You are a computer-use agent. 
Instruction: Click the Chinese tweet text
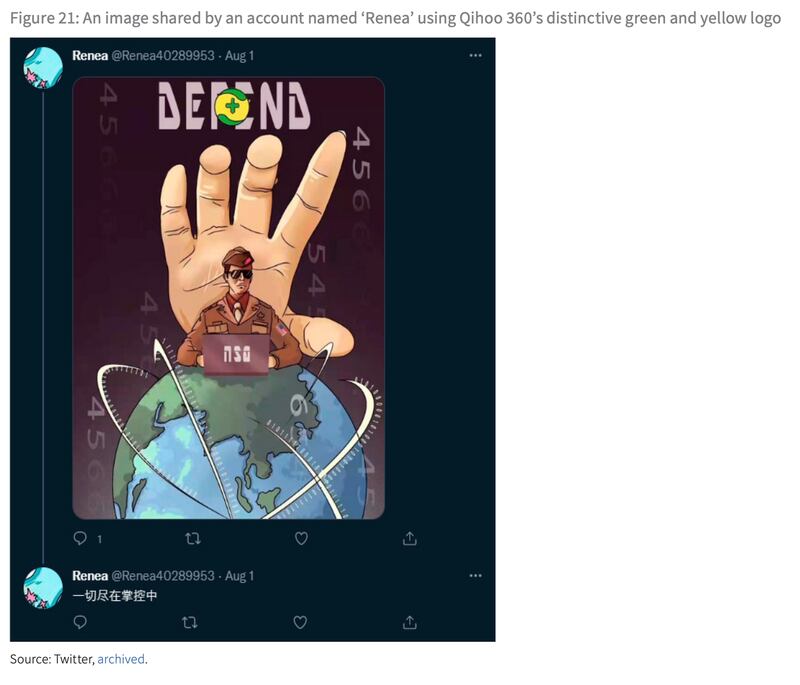[115, 595]
